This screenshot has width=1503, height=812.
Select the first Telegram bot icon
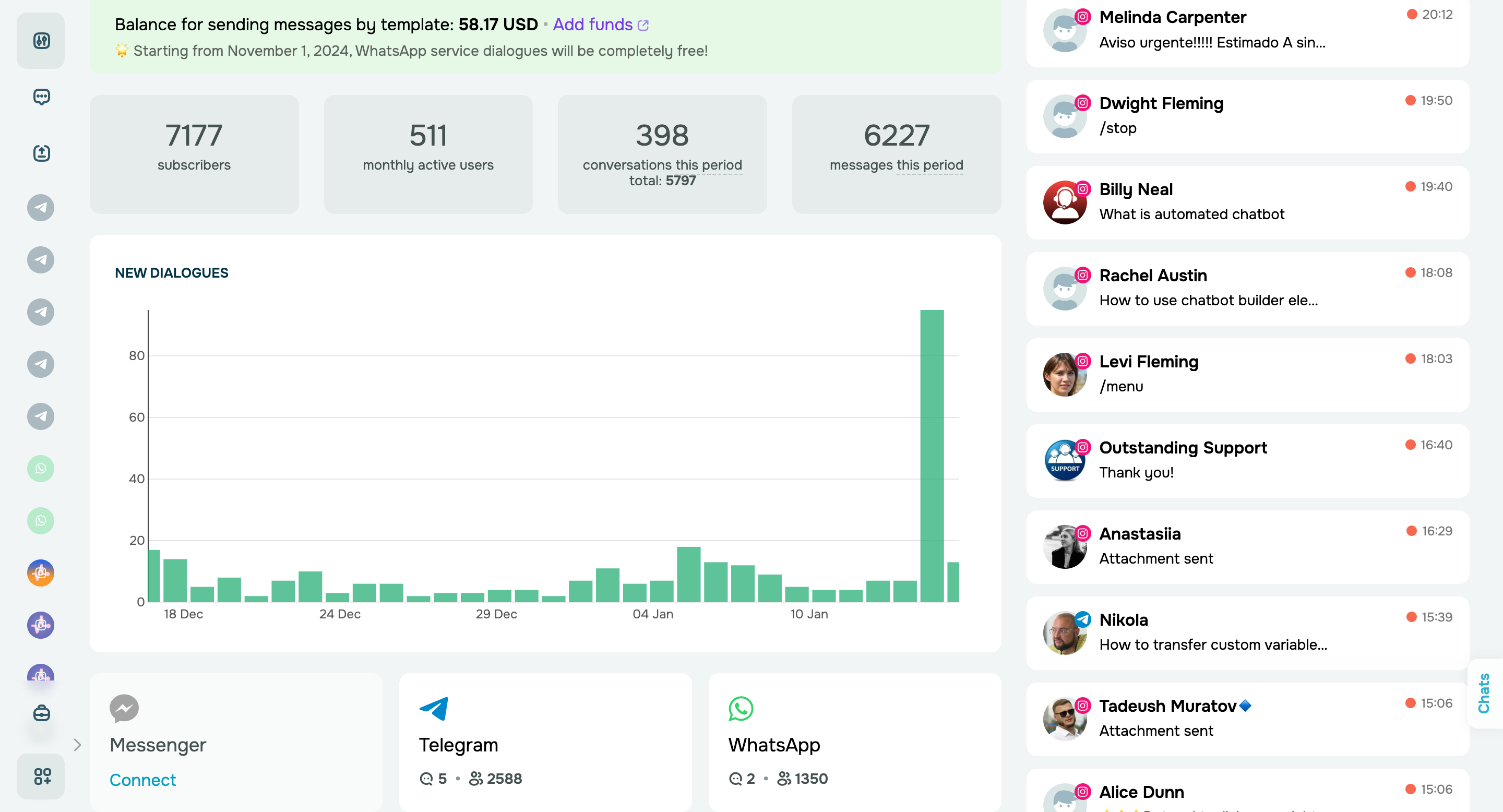pyautogui.click(x=40, y=208)
